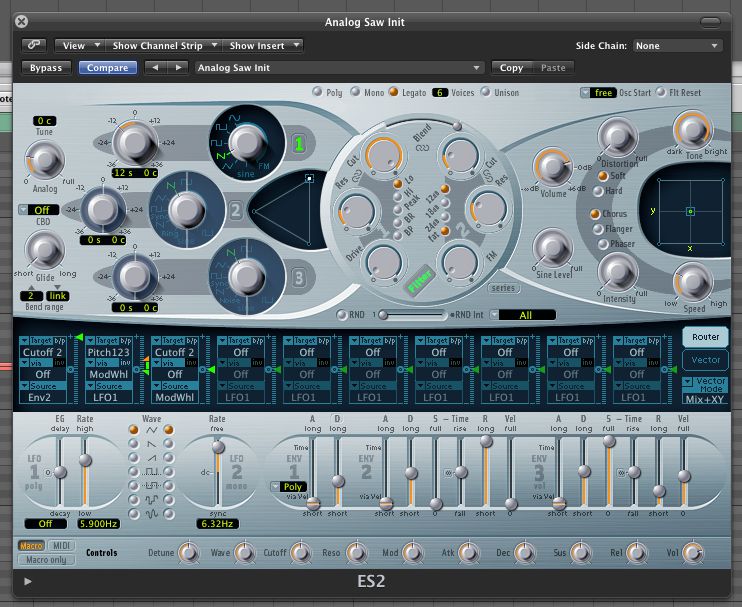Click the previous preset arrow
The image size is (742, 607).
pos(155,68)
